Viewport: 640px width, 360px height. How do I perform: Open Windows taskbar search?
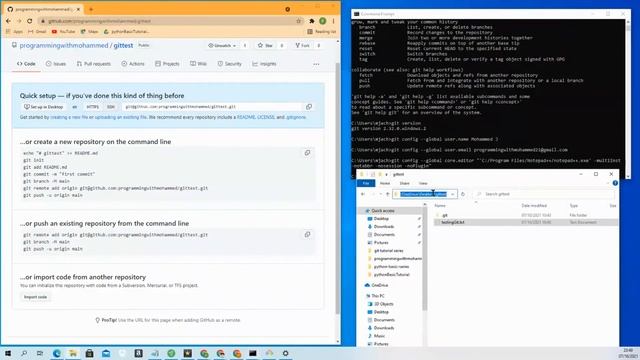point(24,353)
